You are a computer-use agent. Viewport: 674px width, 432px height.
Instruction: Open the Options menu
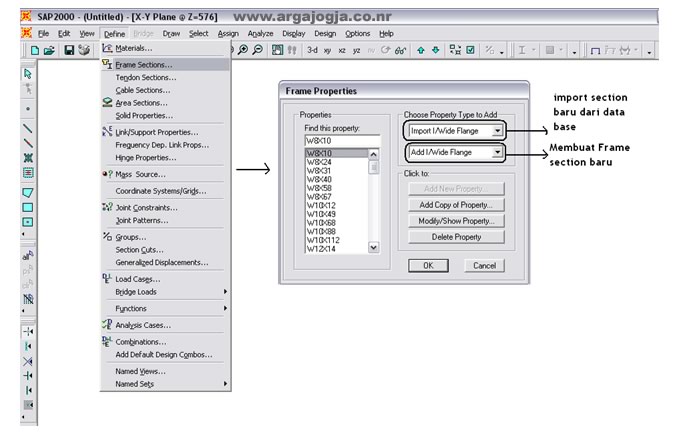(x=358, y=34)
